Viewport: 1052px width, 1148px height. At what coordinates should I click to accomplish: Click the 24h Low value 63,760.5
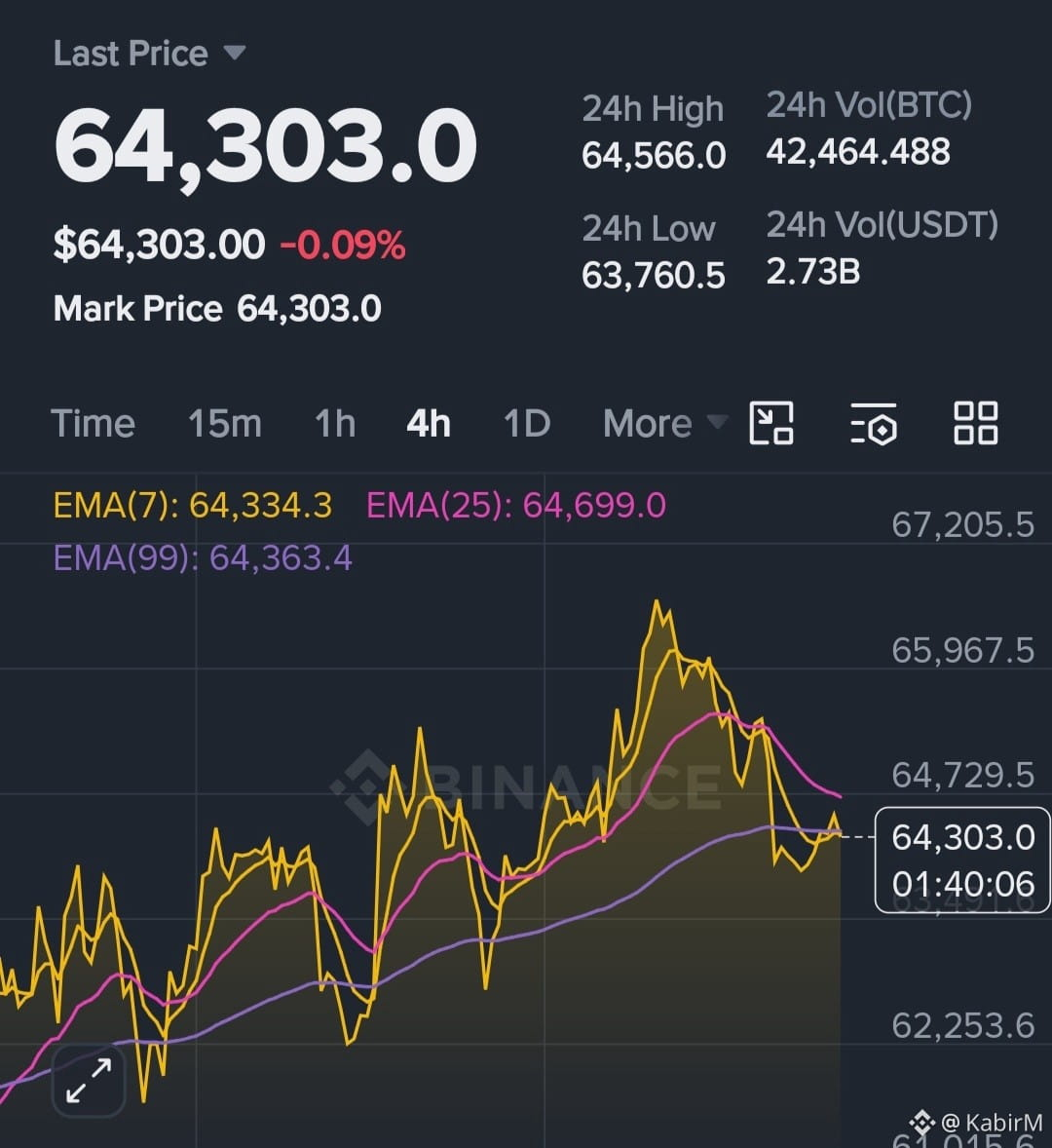pos(654,275)
